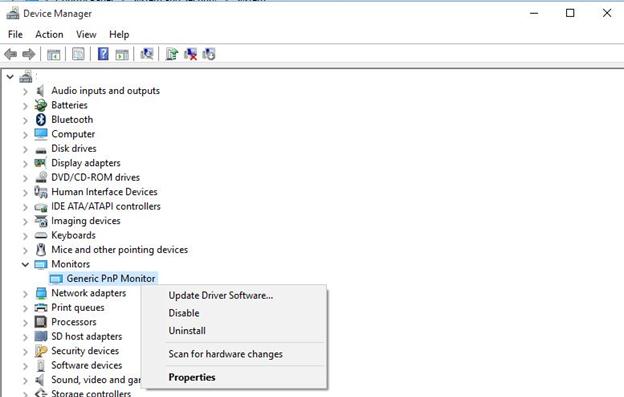Expand the Display adapters node
The width and height of the screenshot is (624, 397).
tap(25, 164)
